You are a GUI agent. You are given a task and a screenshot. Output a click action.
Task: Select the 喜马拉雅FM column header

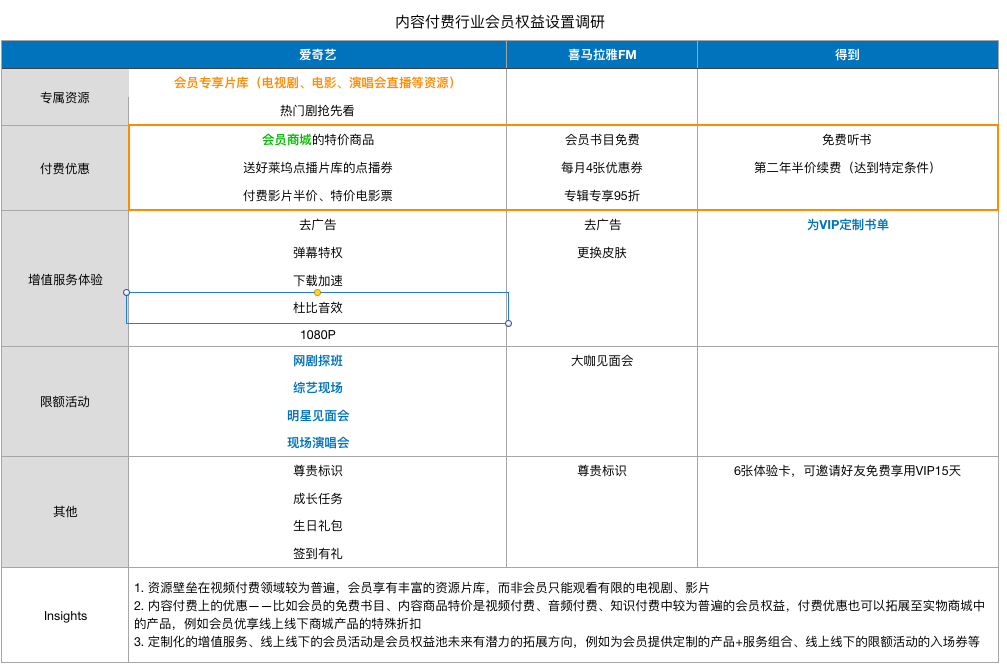tap(601, 55)
